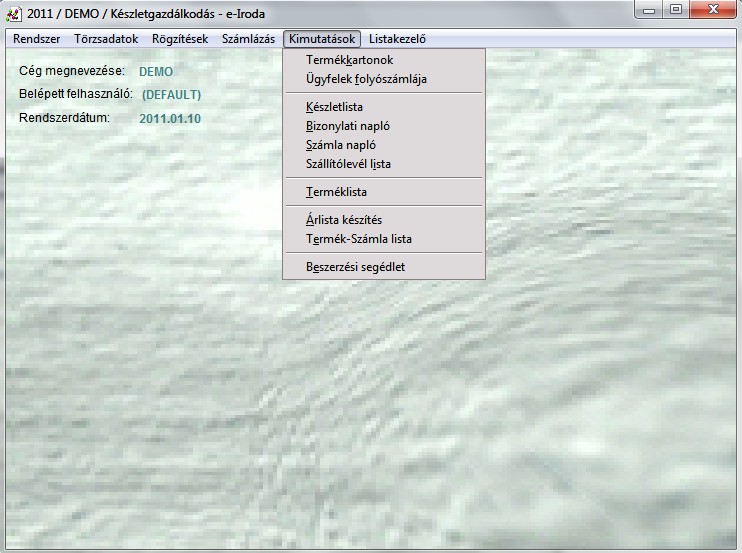Open Termék-Számla lista entry
The height and width of the screenshot is (553, 742).
pos(359,239)
